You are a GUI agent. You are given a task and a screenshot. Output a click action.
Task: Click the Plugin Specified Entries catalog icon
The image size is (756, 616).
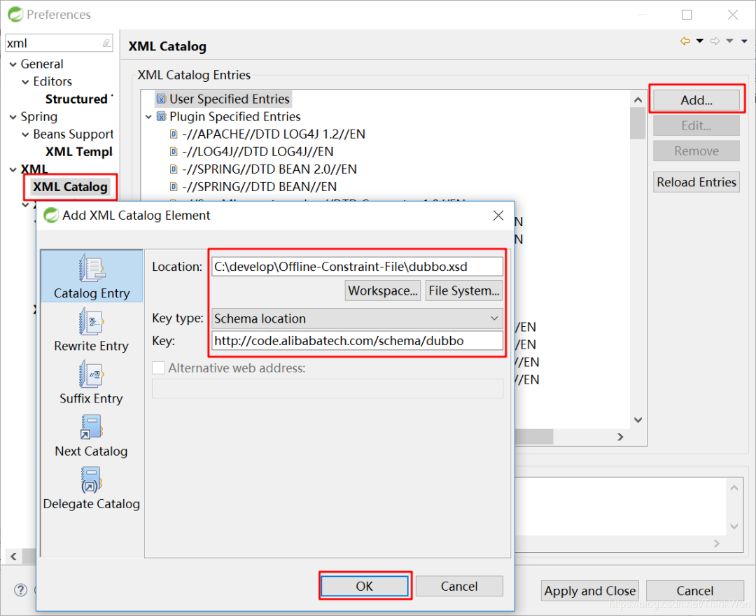click(x=162, y=117)
